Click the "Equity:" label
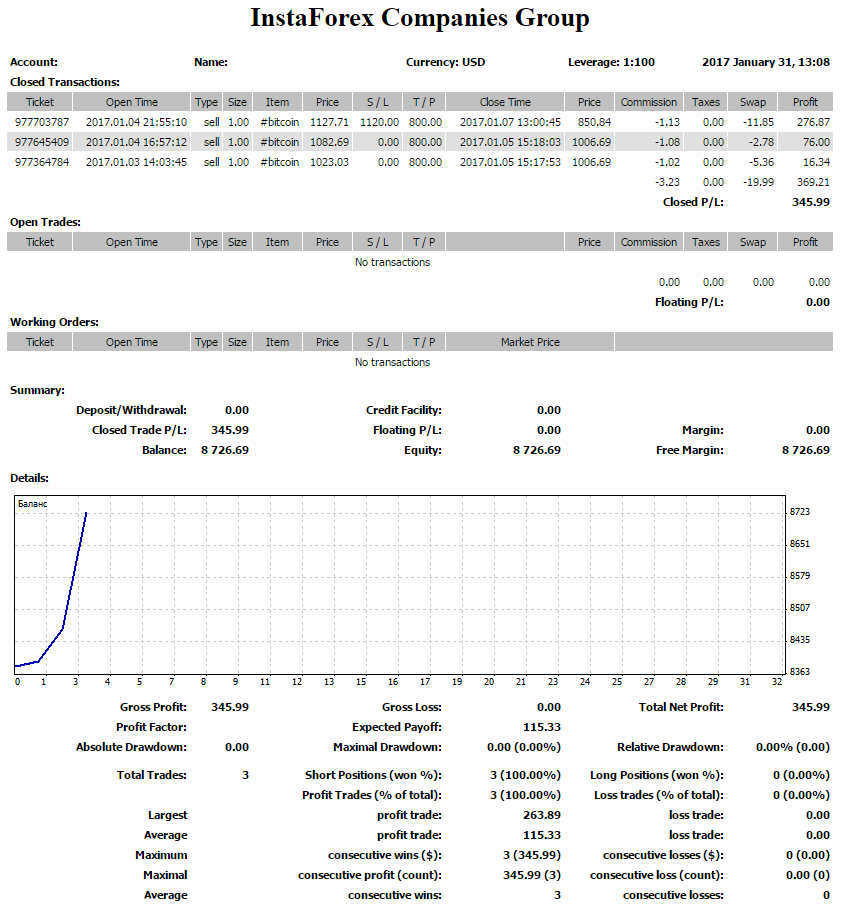 point(423,450)
